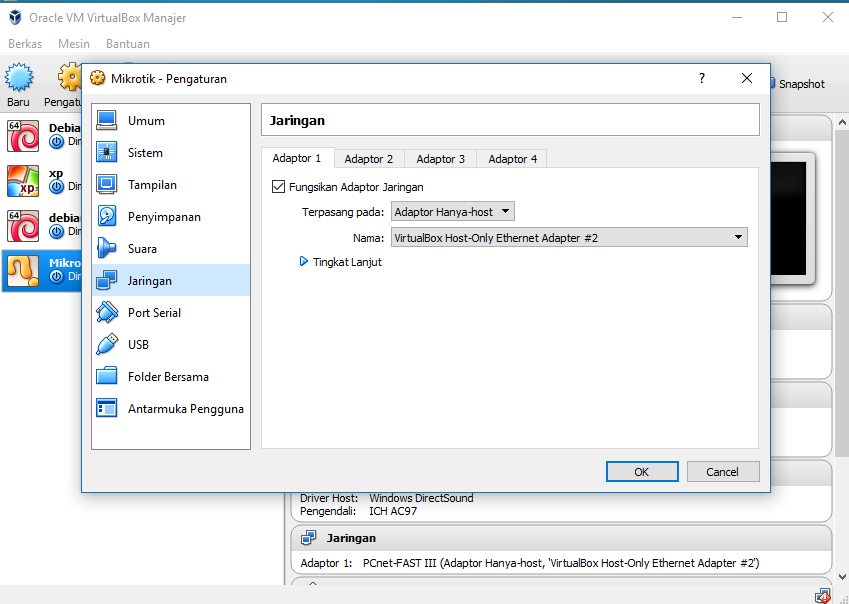Viewport: 849px width, 604px height.
Task: Click the VirtualBox logo in title bar
Action: pos(15,17)
